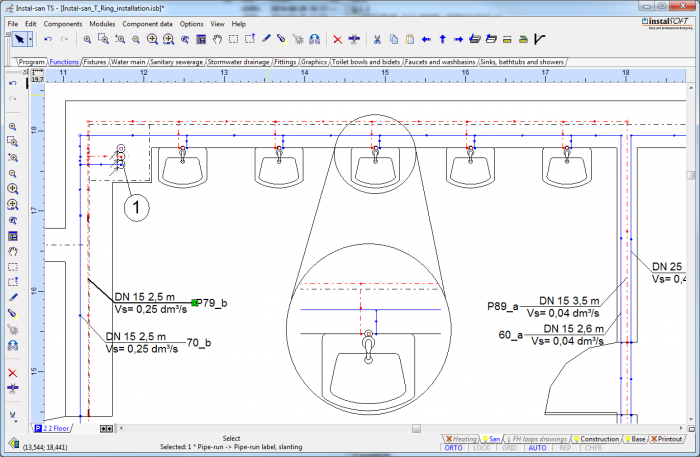Open dropdown arrow beside pointer tool
700x457 pixels.
pyautogui.click(x=30, y=39)
